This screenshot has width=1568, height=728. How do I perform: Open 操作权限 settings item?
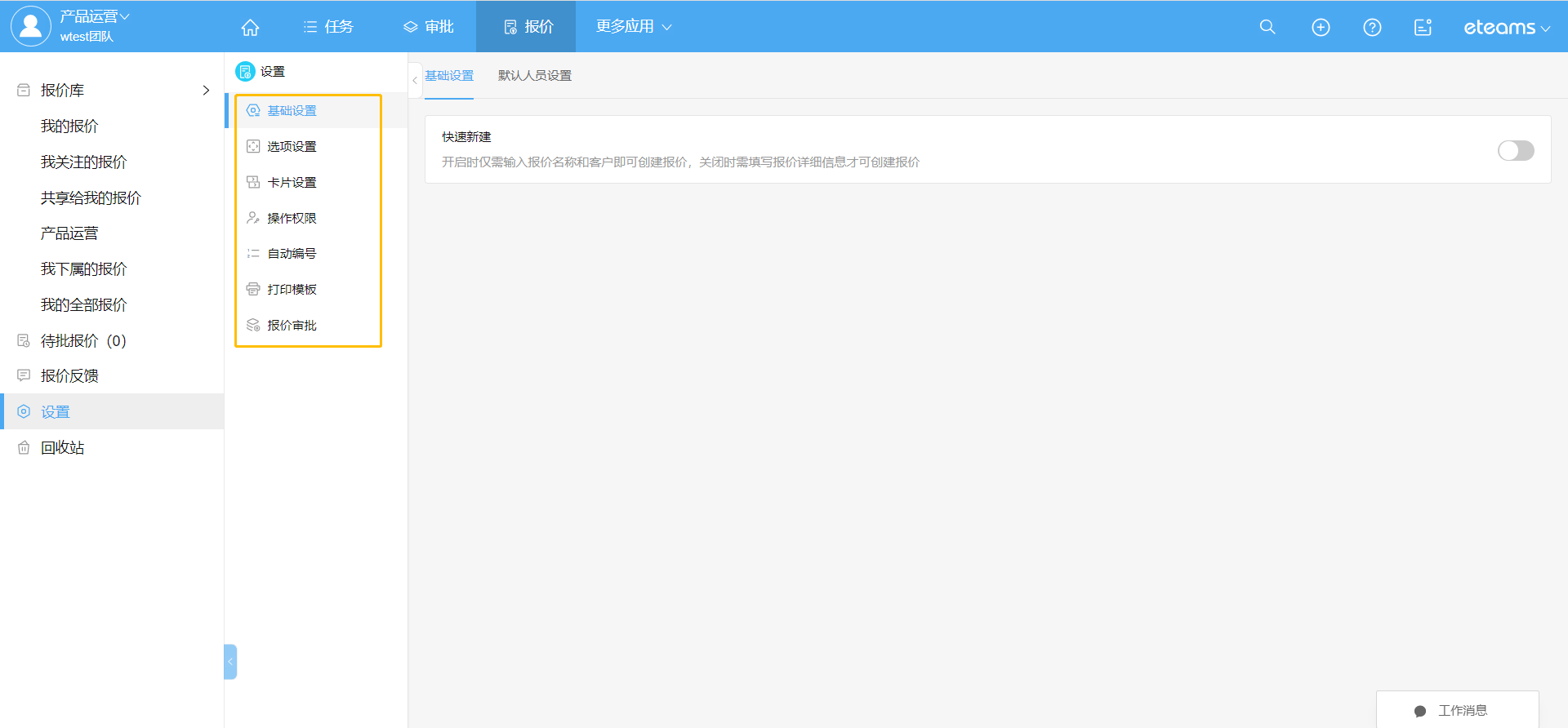pyautogui.click(x=292, y=218)
